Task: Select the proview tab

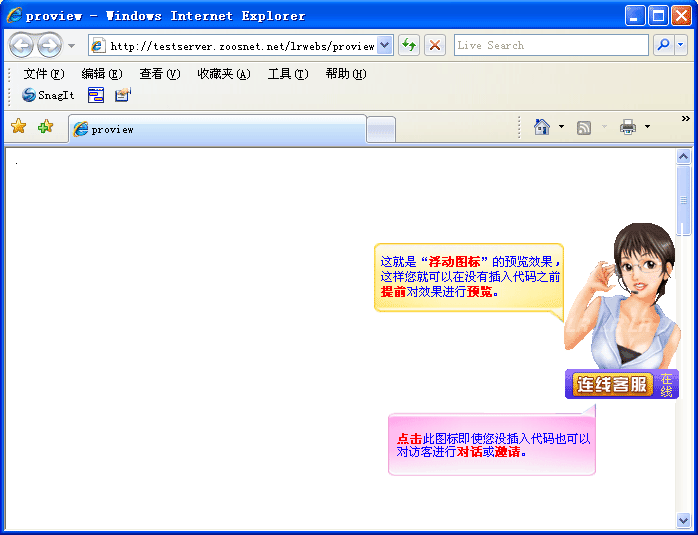Action: pyautogui.click(x=217, y=129)
